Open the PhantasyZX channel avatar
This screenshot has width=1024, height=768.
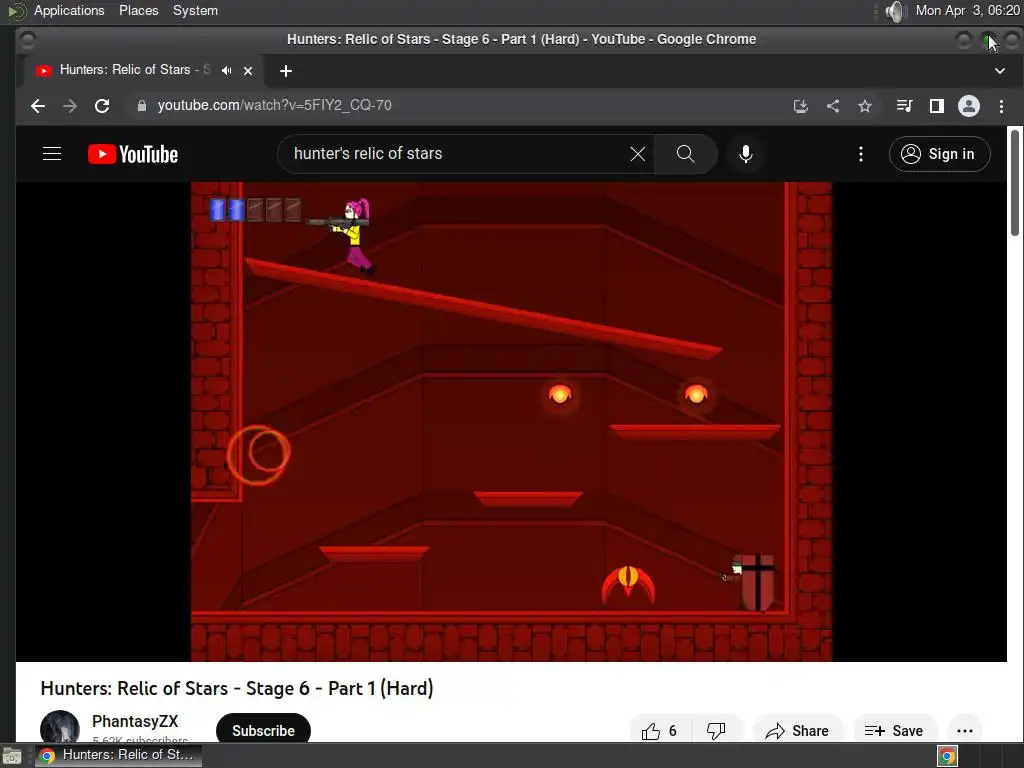(60, 727)
